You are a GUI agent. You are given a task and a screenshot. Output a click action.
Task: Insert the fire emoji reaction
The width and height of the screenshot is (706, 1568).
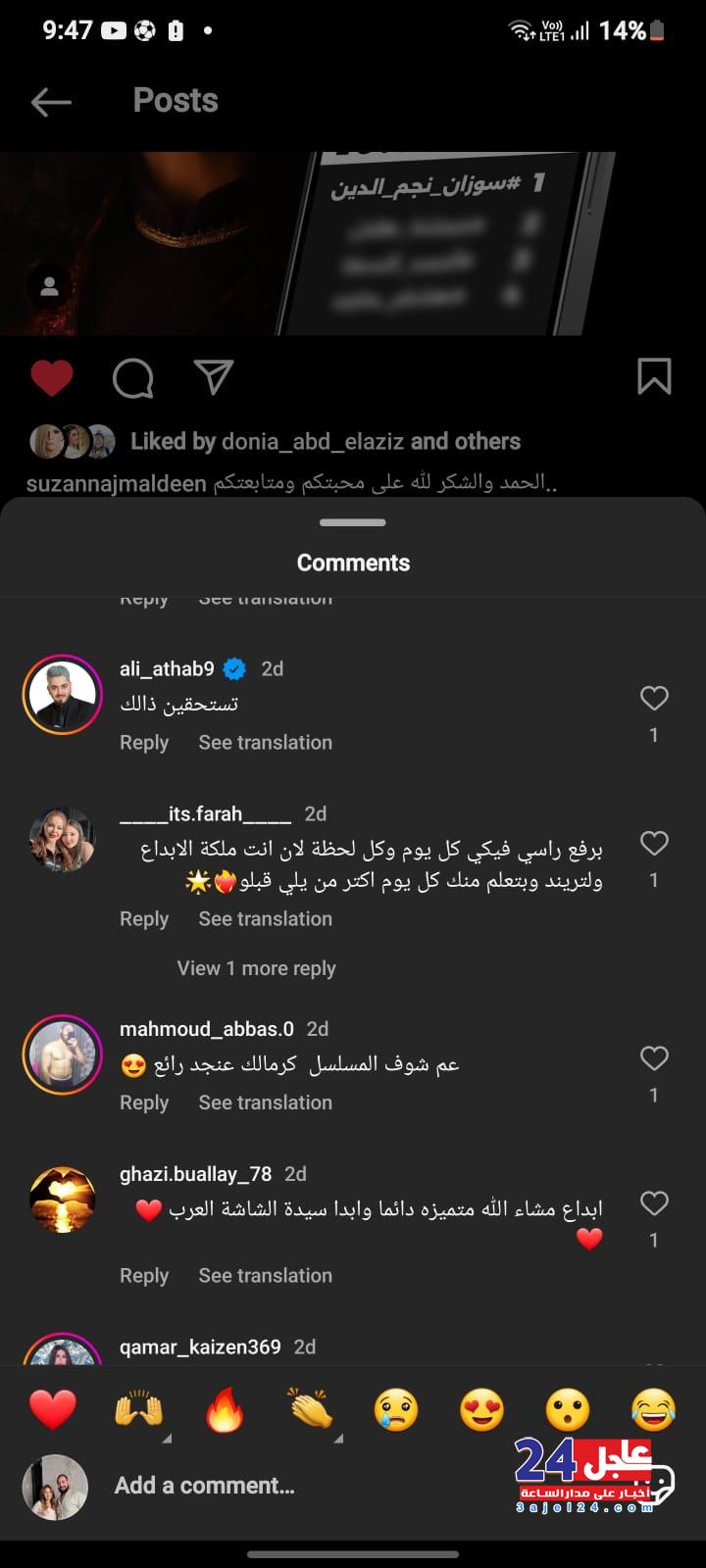click(225, 1411)
